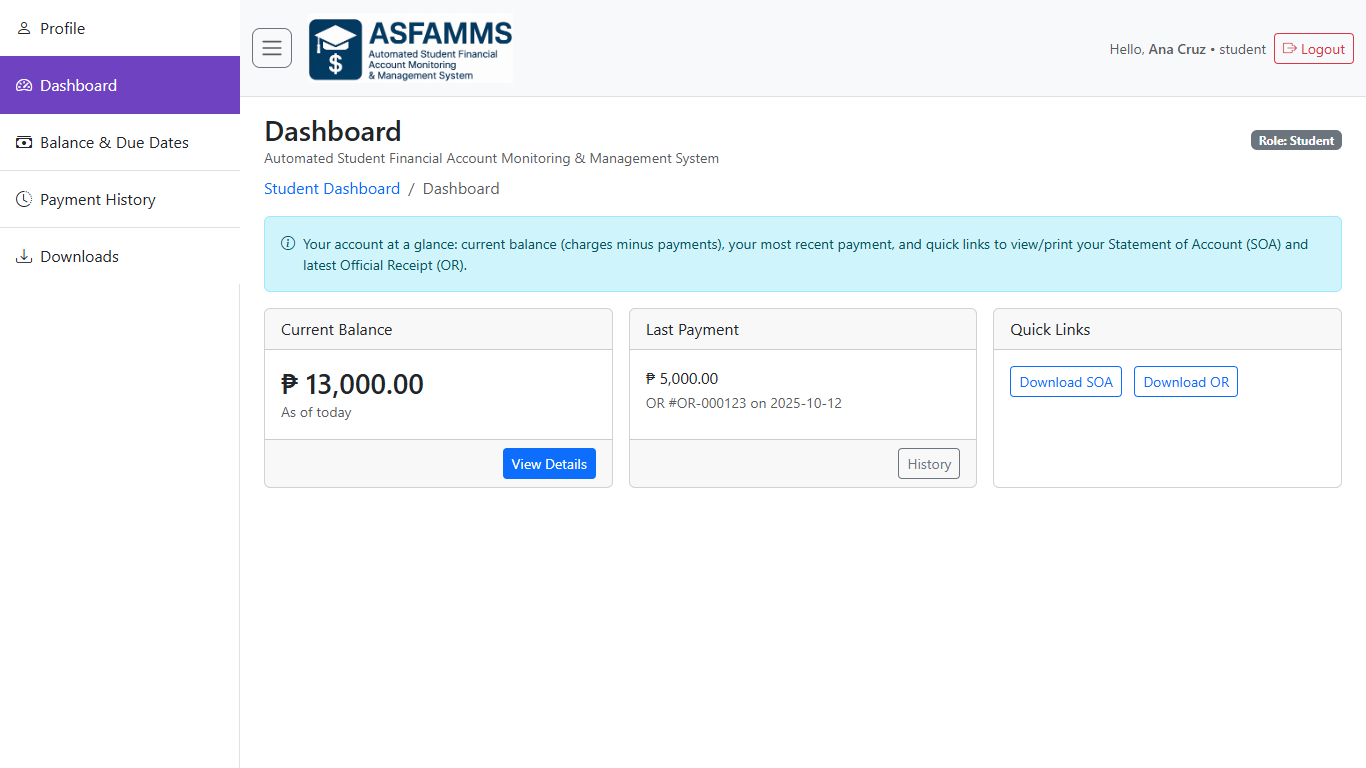
Task: Click the Role: Student badge
Action: click(x=1296, y=141)
